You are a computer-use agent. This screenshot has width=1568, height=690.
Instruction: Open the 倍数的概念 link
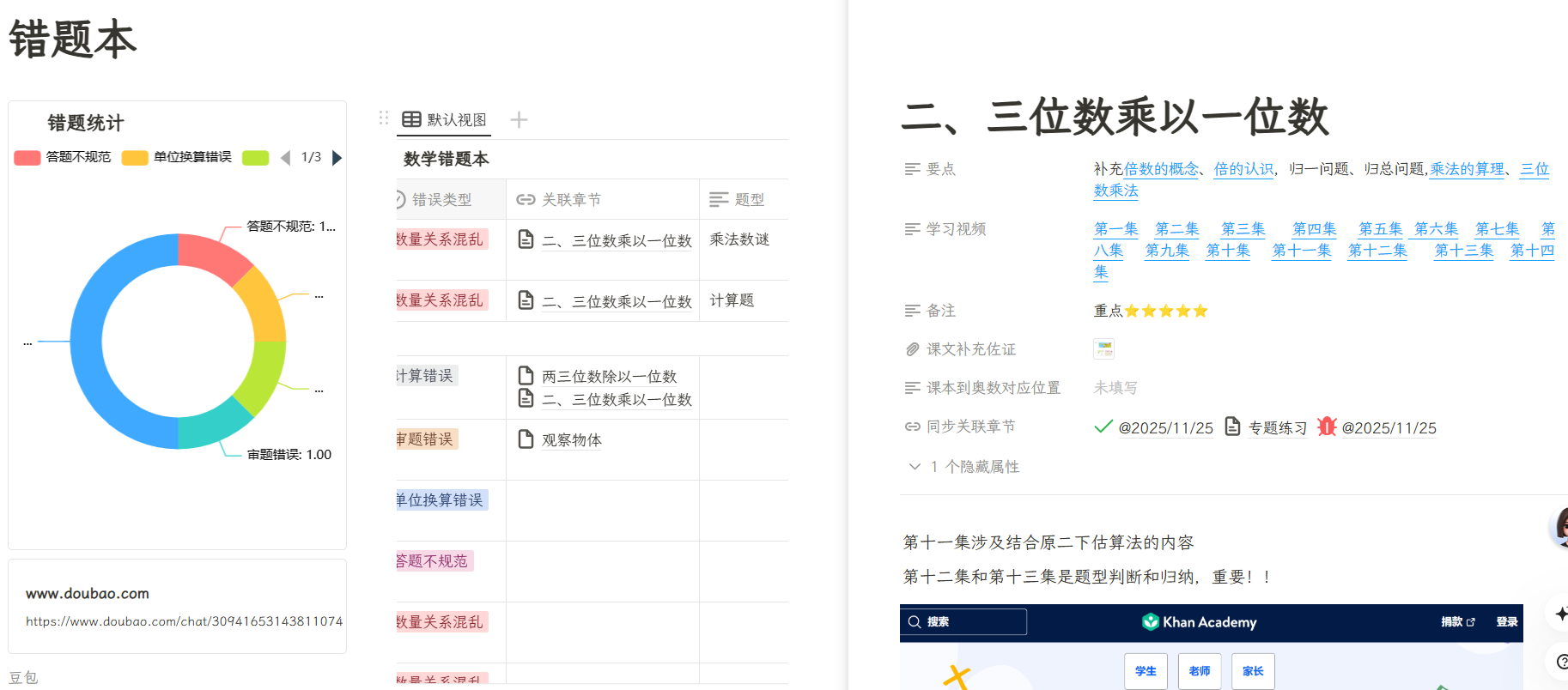click(1161, 169)
